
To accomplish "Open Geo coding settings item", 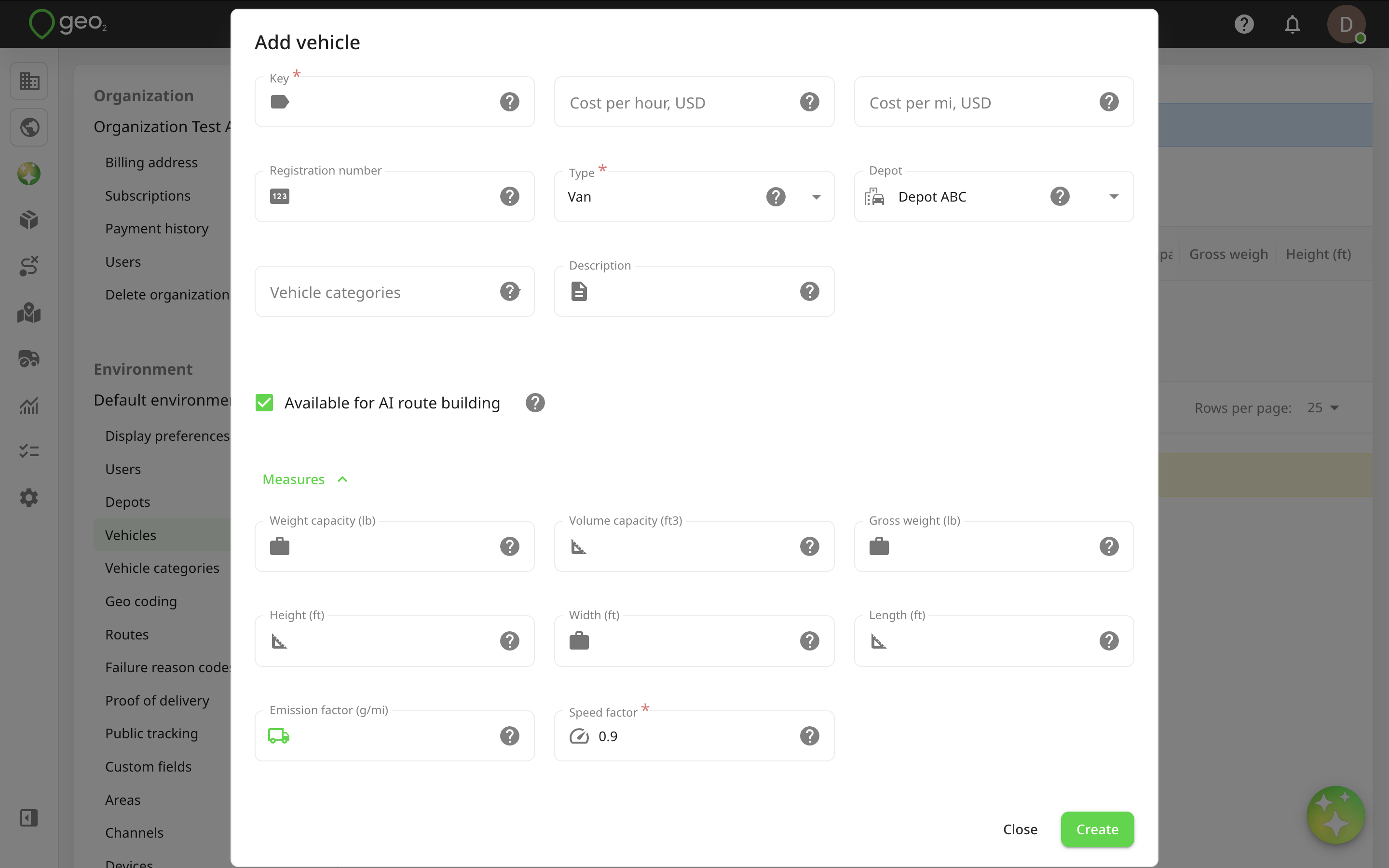I will (x=141, y=601).
